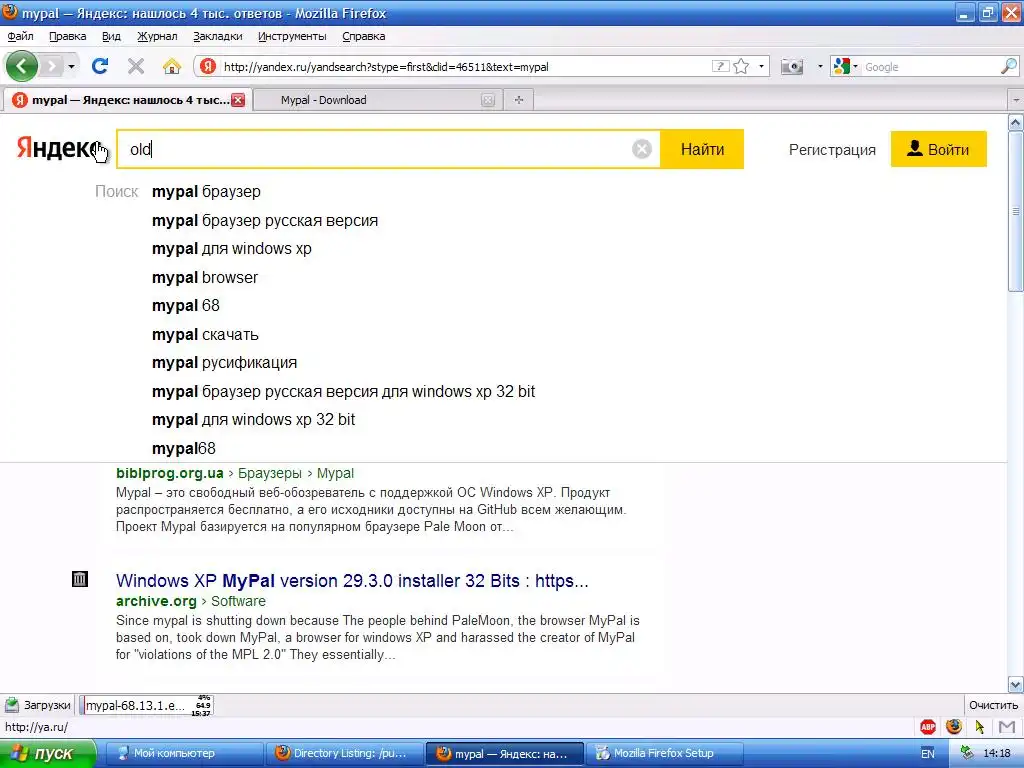Select suggestion "mypal browser"
Image resolution: width=1024 pixels, height=768 pixels.
[x=204, y=278]
